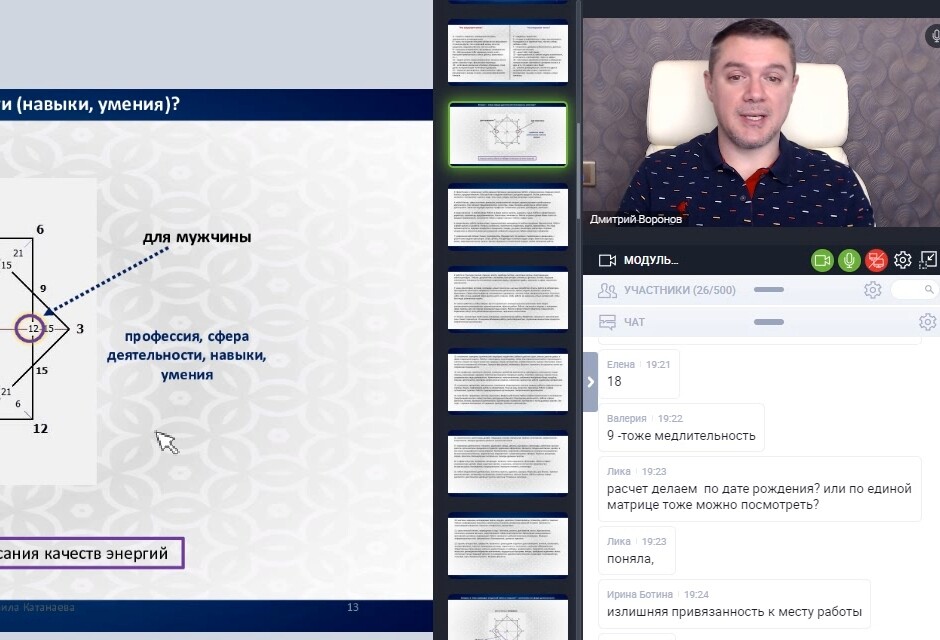The image size is (940, 640).
Task: Collapse the ЧАТ panel header
Action: point(768,322)
